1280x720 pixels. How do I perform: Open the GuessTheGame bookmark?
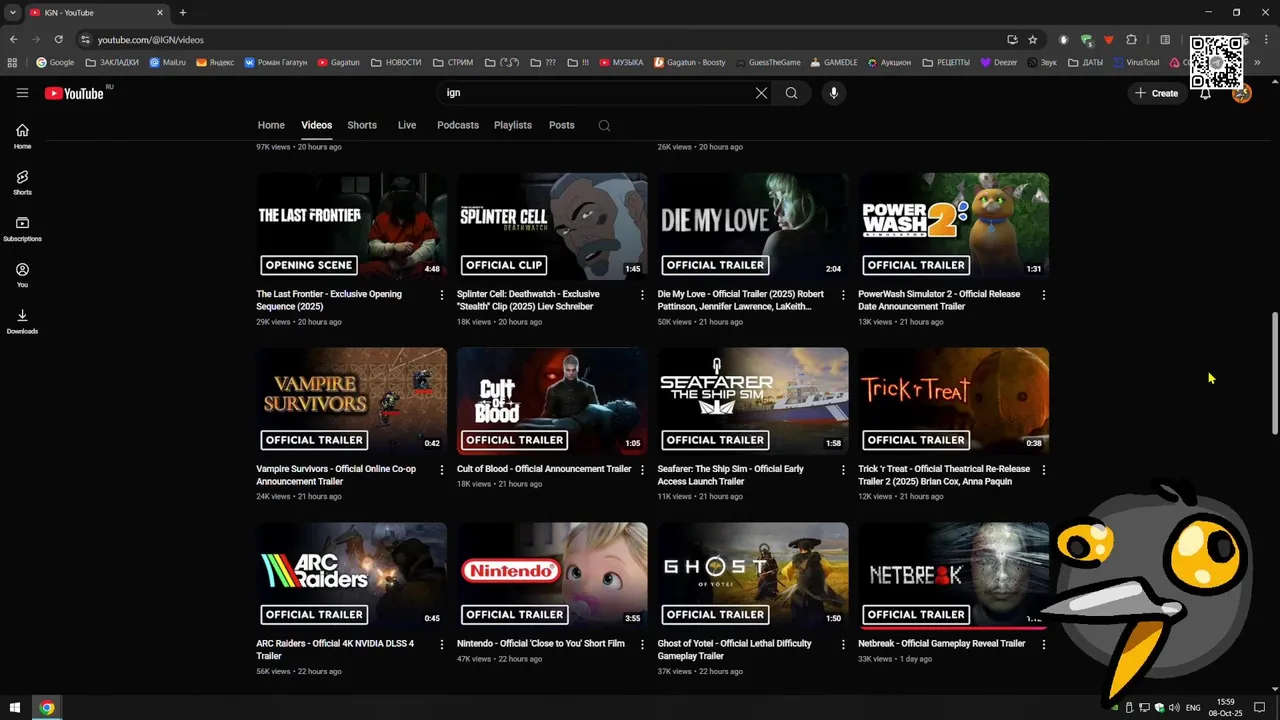click(768, 62)
